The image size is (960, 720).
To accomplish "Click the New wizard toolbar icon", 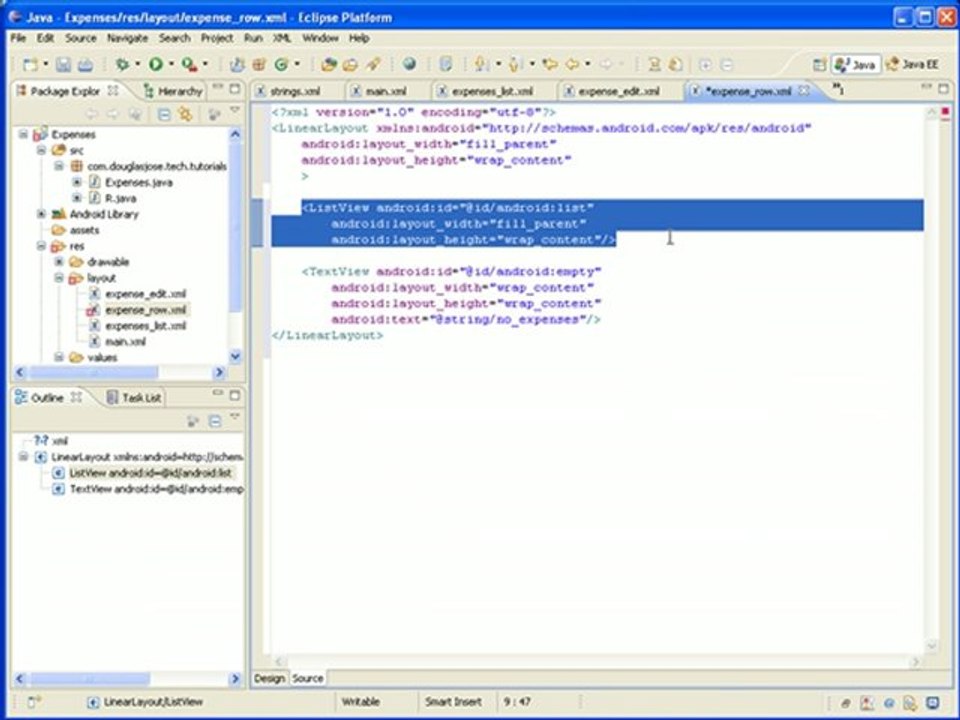I will tap(30, 64).
